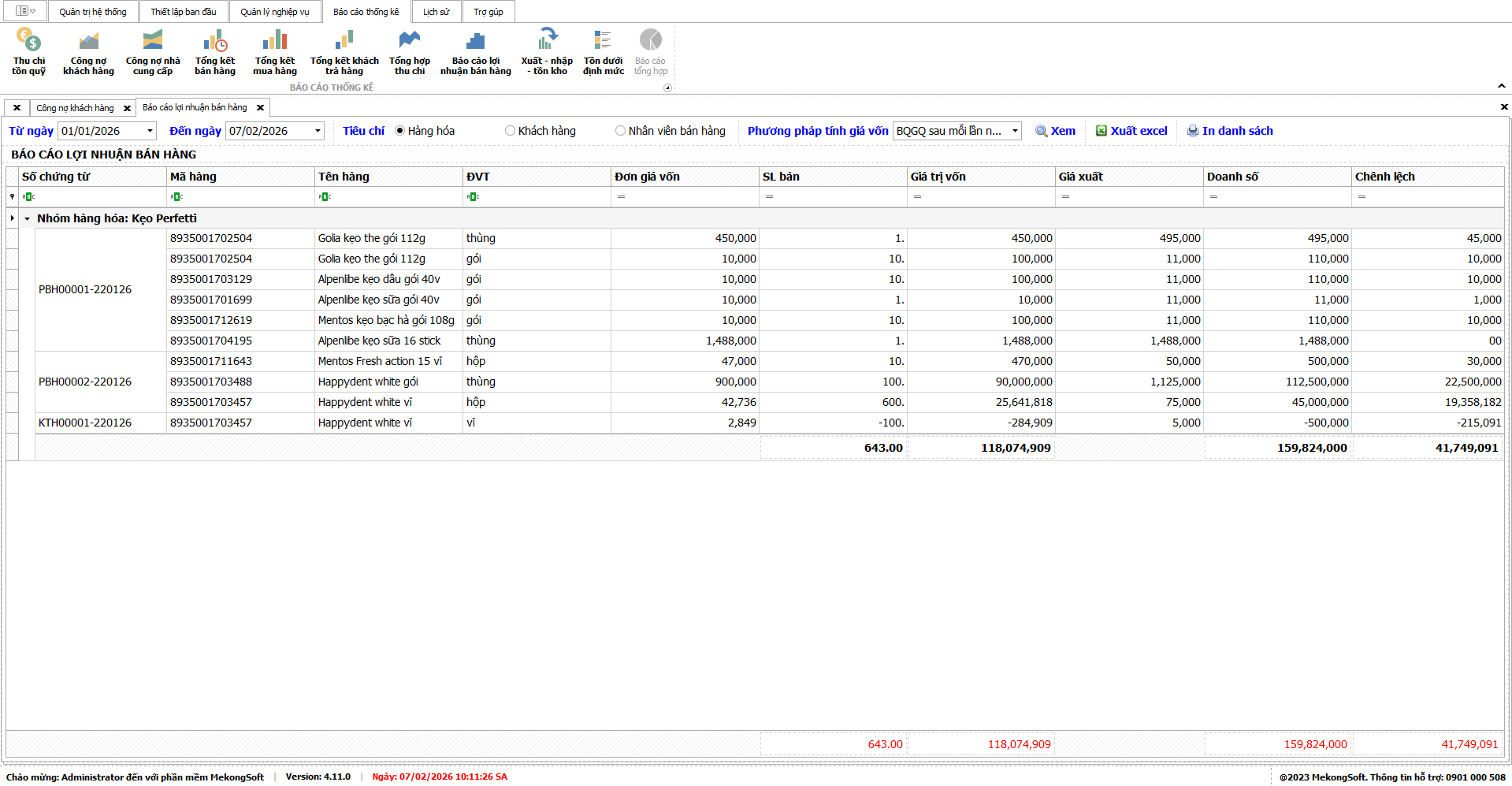The height and width of the screenshot is (786, 1512).
Task: Select the Khách hàng radio option
Action: click(511, 131)
